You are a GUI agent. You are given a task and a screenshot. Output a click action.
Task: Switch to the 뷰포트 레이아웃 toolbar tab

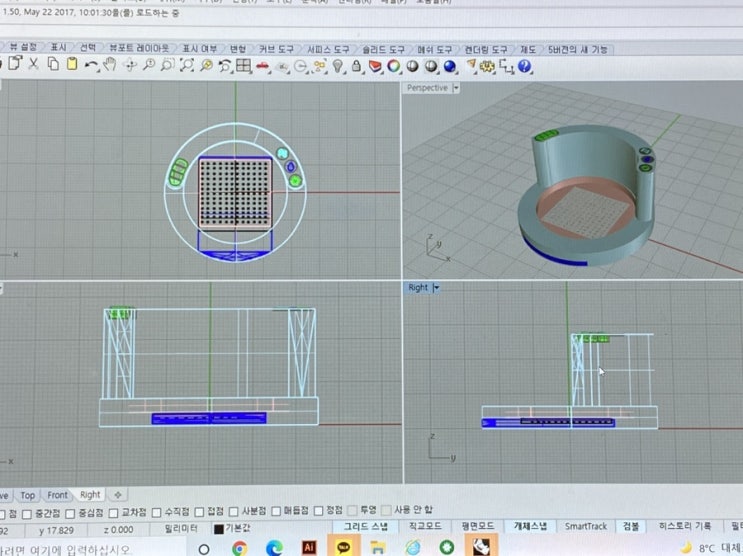tap(139, 48)
